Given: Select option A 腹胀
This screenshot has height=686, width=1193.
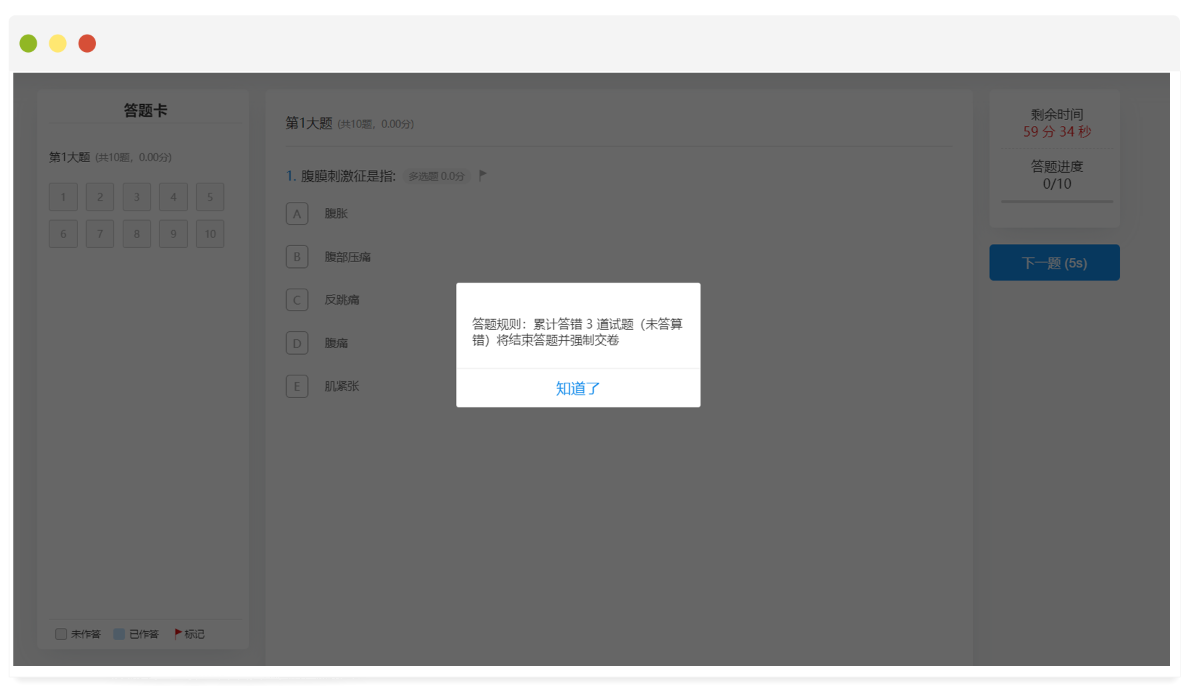Looking at the screenshot, I should [297, 214].
